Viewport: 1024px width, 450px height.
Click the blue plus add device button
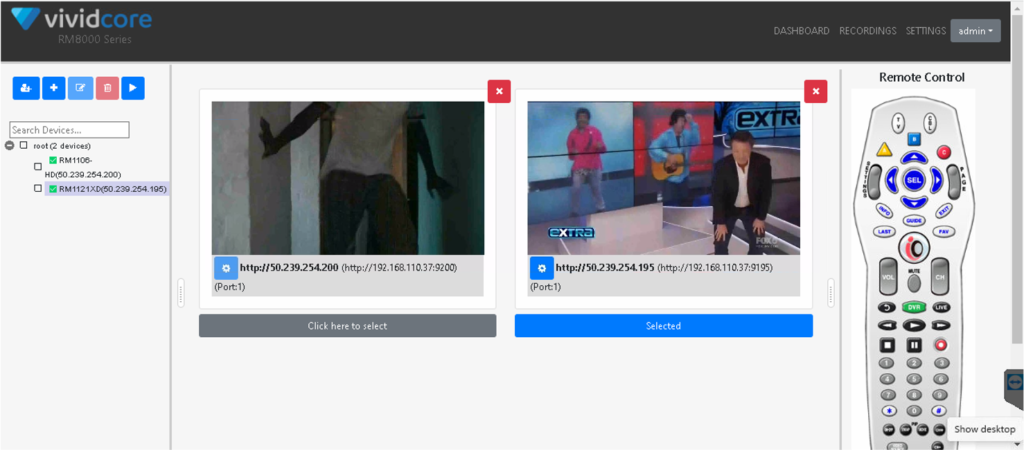point(54,88)
